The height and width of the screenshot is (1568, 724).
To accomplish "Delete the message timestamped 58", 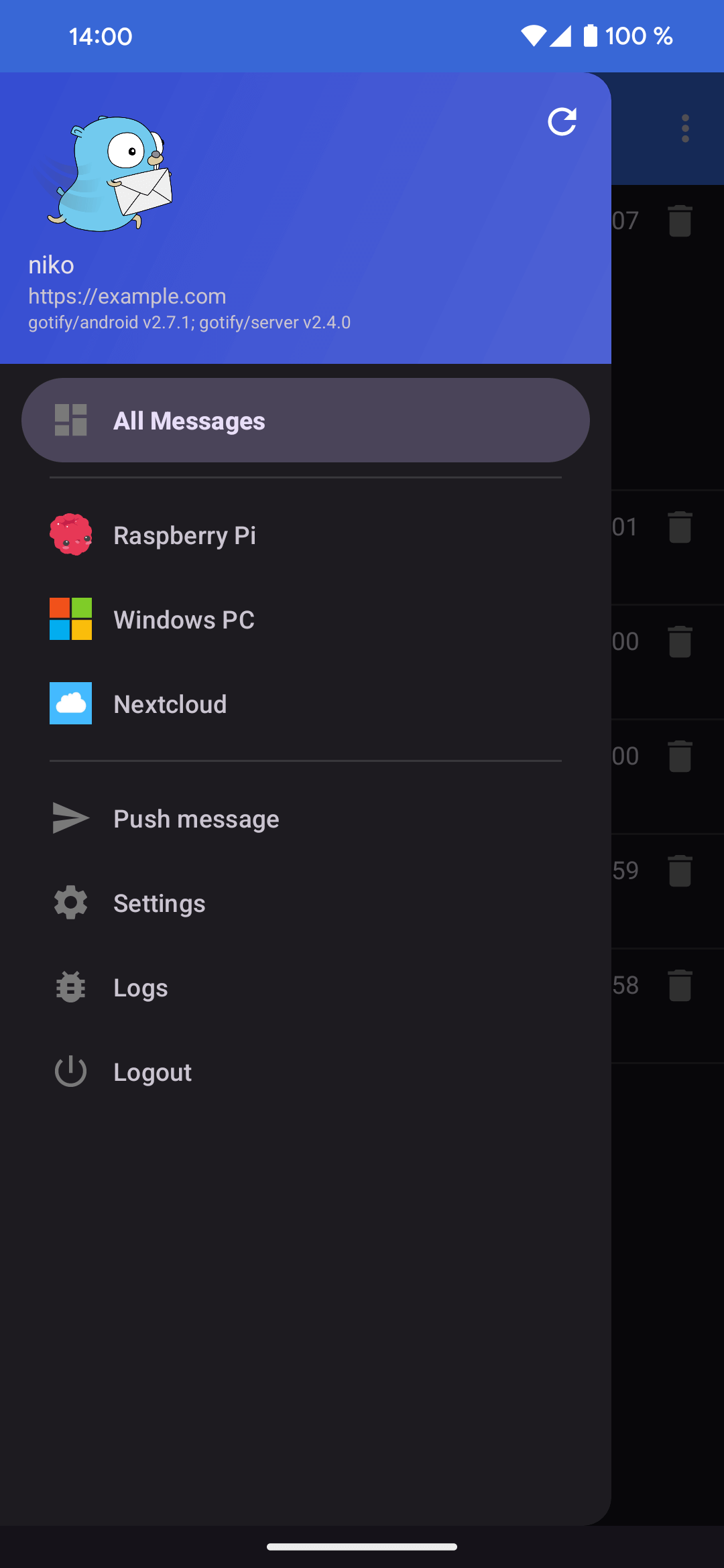I will [680, 985].
